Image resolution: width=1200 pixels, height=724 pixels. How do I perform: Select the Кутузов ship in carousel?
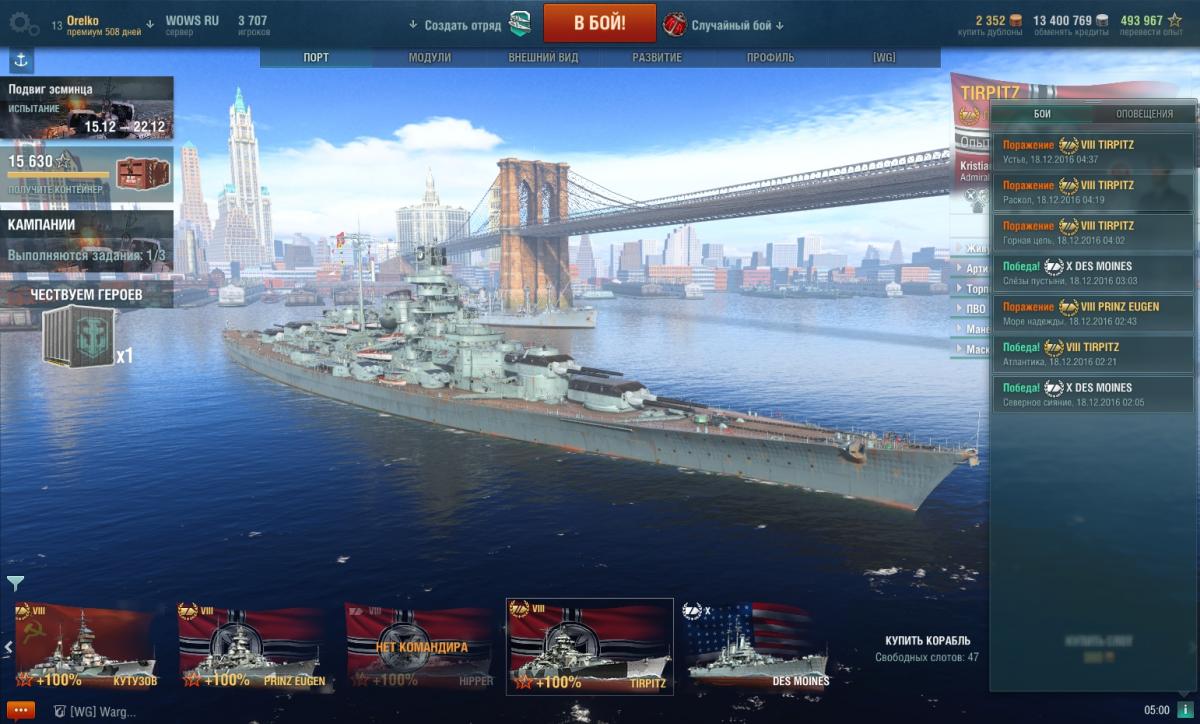pyautogui.click(x=84, y=646)
